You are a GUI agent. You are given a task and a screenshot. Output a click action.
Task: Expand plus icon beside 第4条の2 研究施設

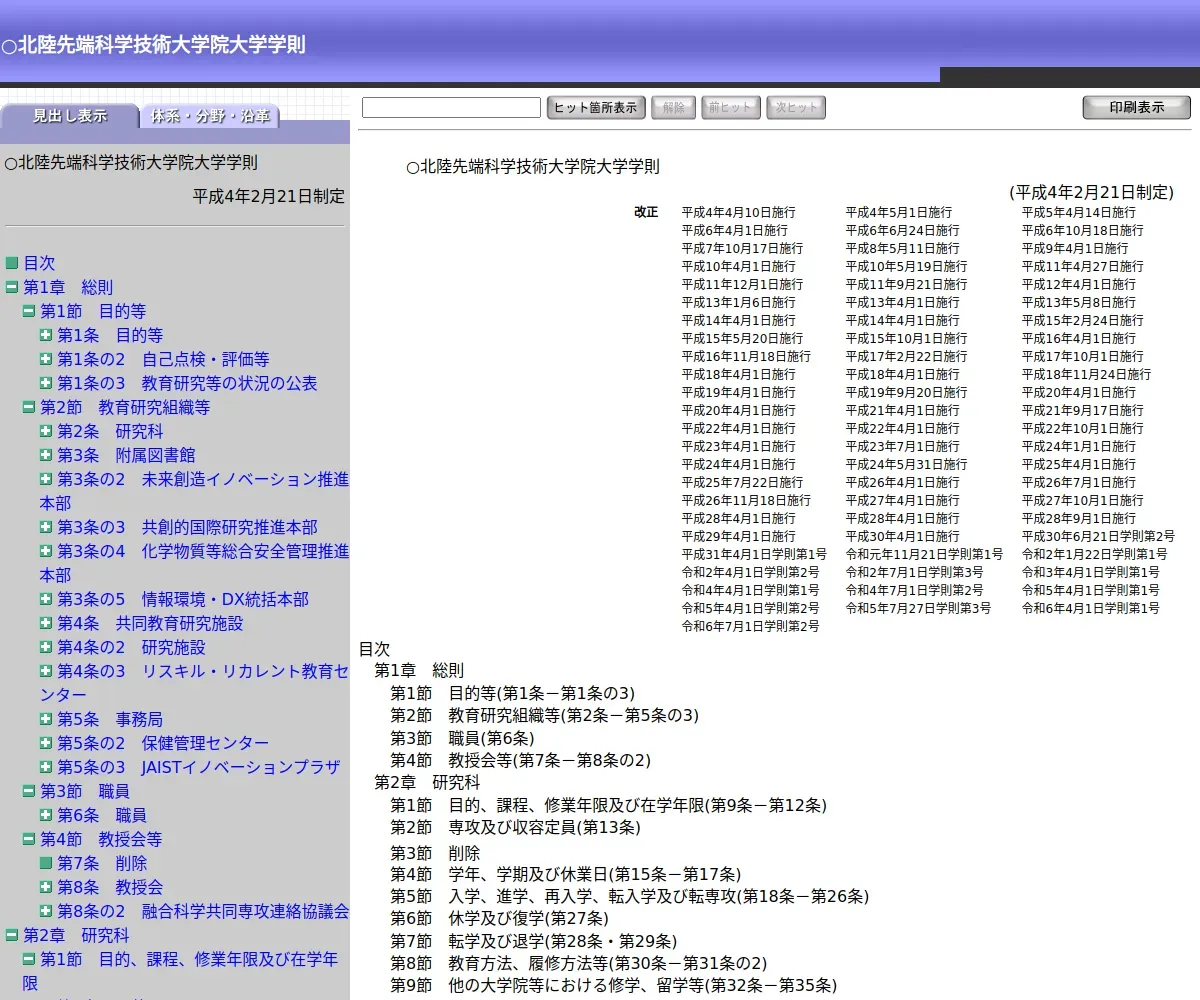click(x=46, y=647)
